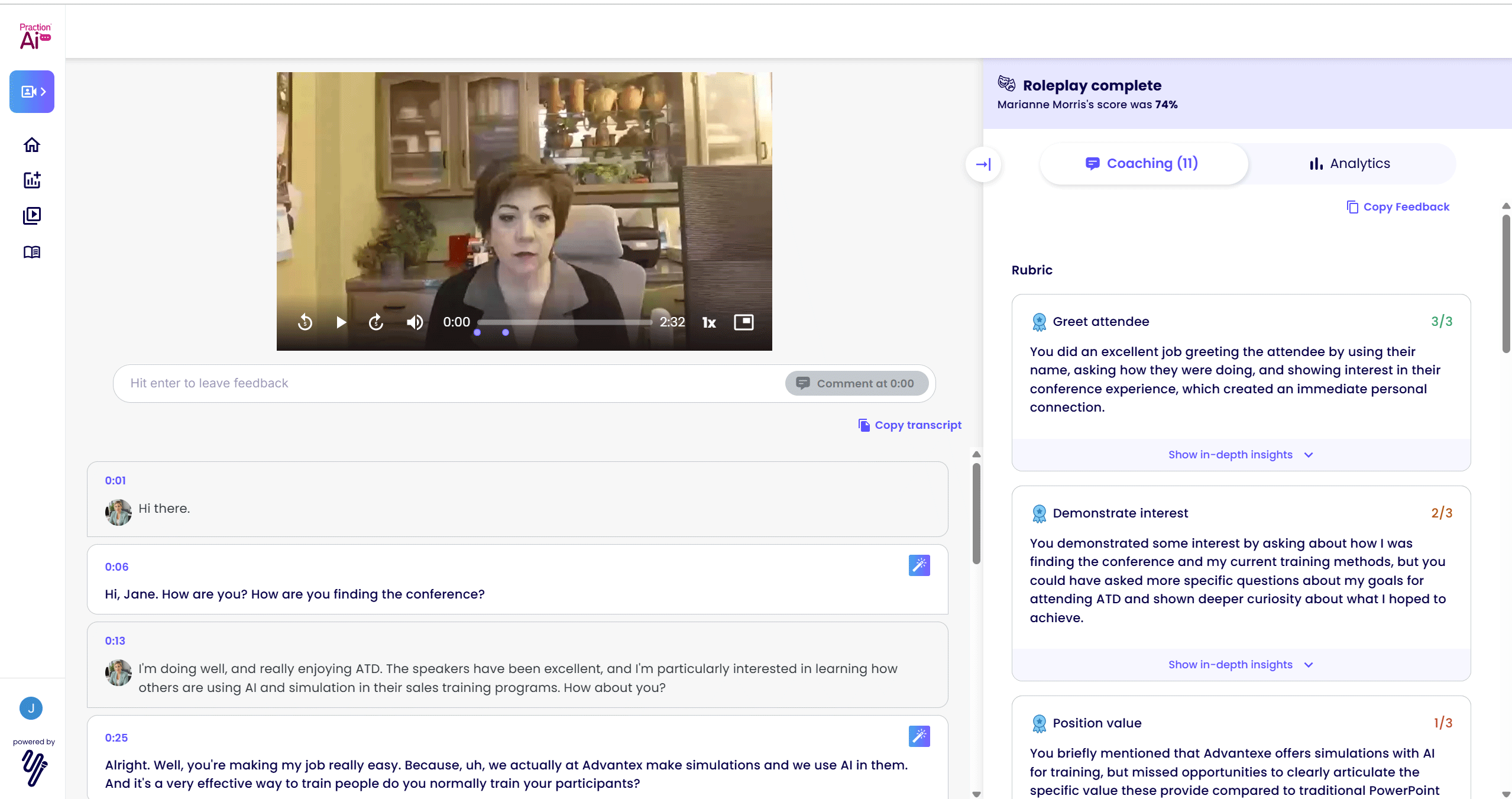Copy the transcript
1512x799 pixels.
coord(909,425)
